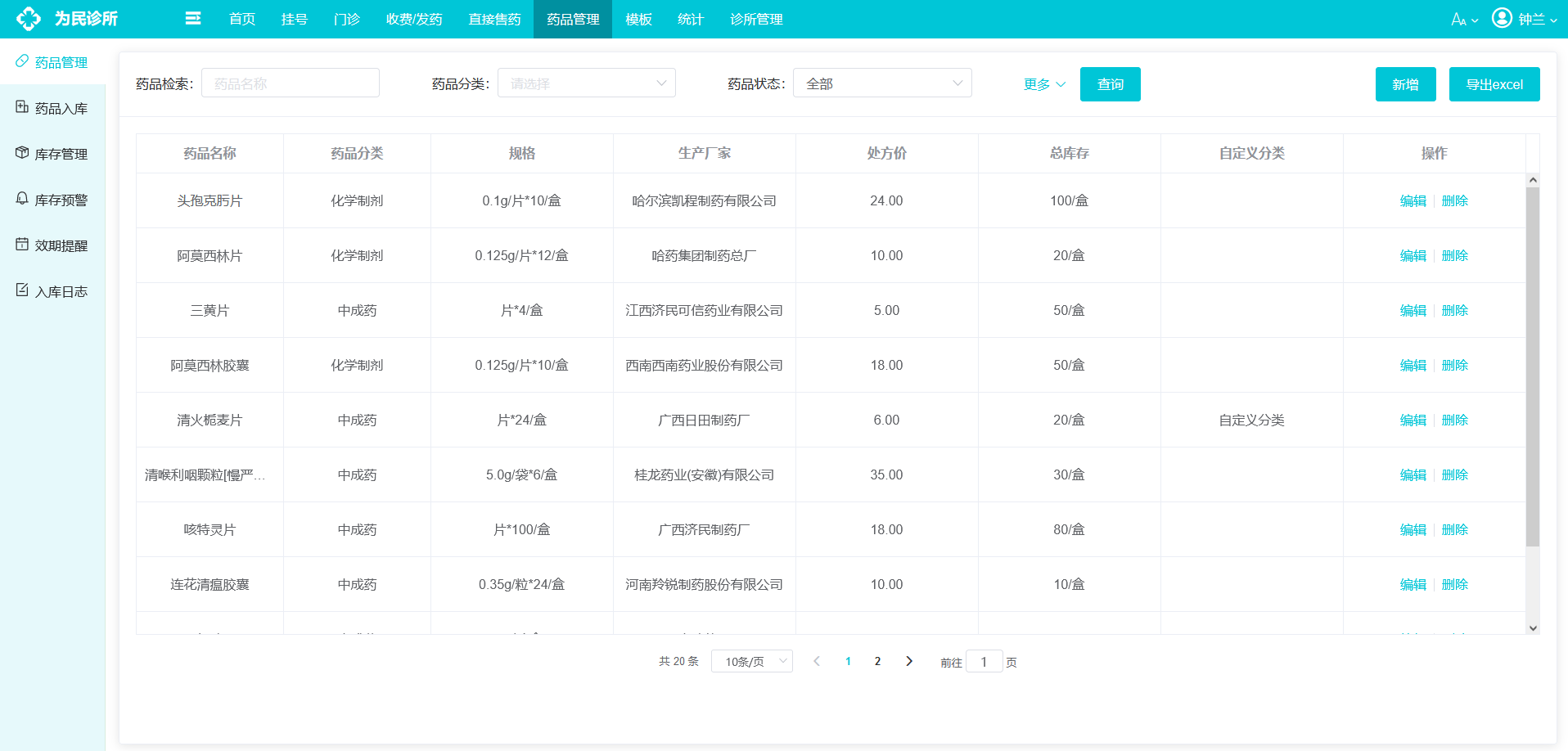Edit the 阿莫西林片 row
The height and width of the screenshot is (751, 1568).
coord(1413,255)
